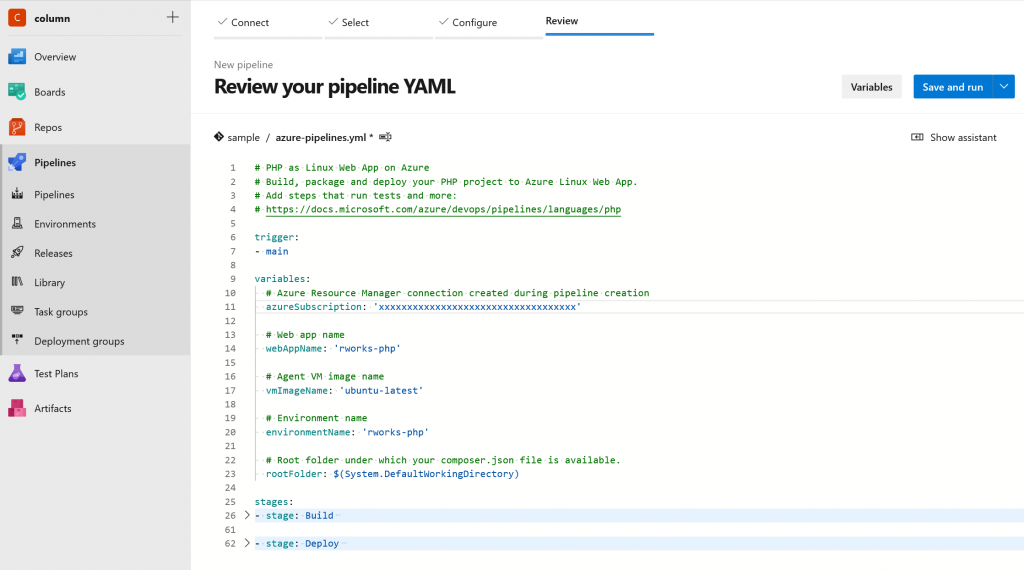Click the rootFolder $(System.DefaultWorkingDirectory) value
This screenshot has height=570, width=1024.
coord(426,473)
